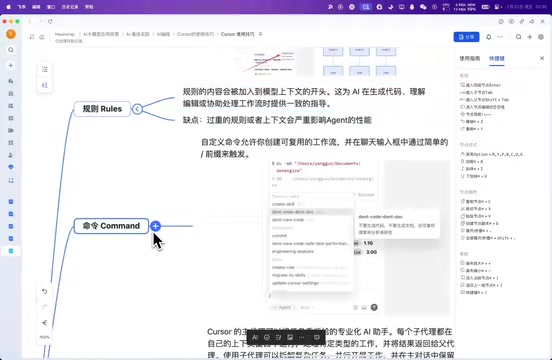Click the redo arrow on the canvas
552x360 pixels.
(x=45, y=307)
